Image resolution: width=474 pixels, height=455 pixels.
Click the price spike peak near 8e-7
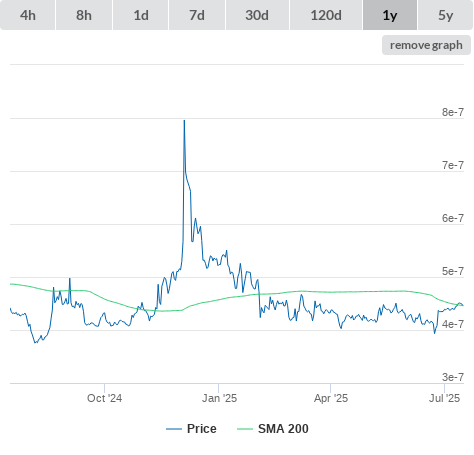point(184,121)
